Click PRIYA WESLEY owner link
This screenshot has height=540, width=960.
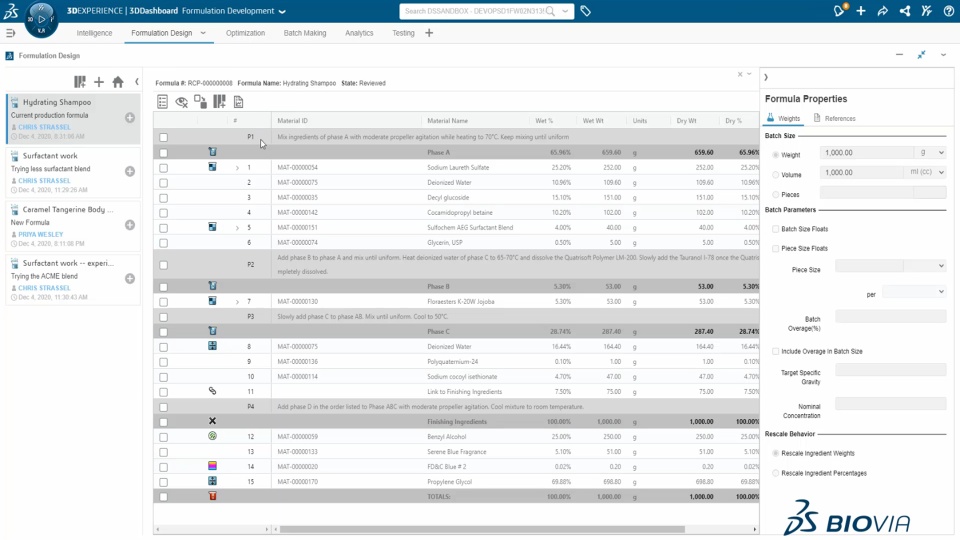click(40, 234)
